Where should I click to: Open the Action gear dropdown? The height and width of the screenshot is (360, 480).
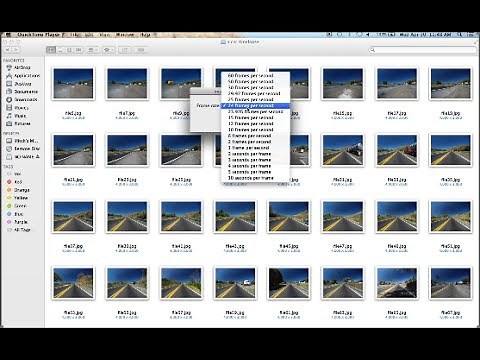click(x=108, y=50)
